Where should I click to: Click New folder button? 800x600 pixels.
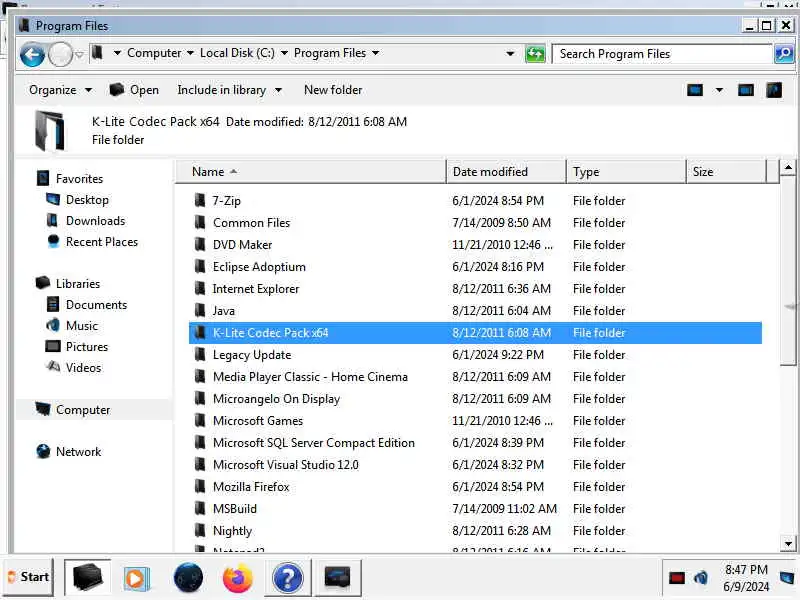point(333,90)
